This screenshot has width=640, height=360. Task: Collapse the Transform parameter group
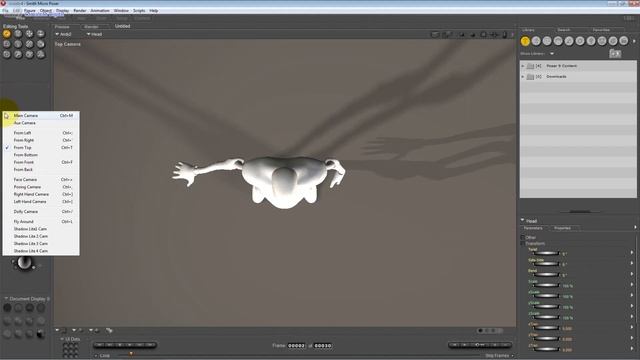(522, 243)
